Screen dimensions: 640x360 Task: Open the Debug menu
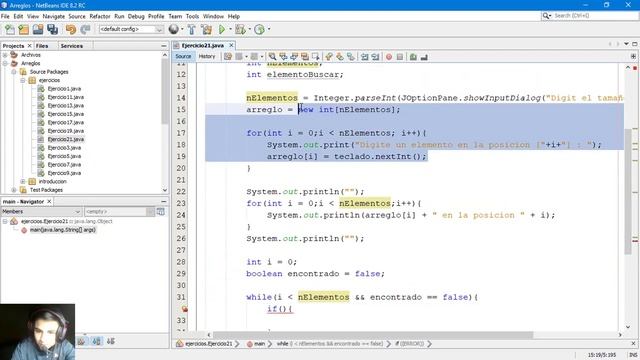136,16
